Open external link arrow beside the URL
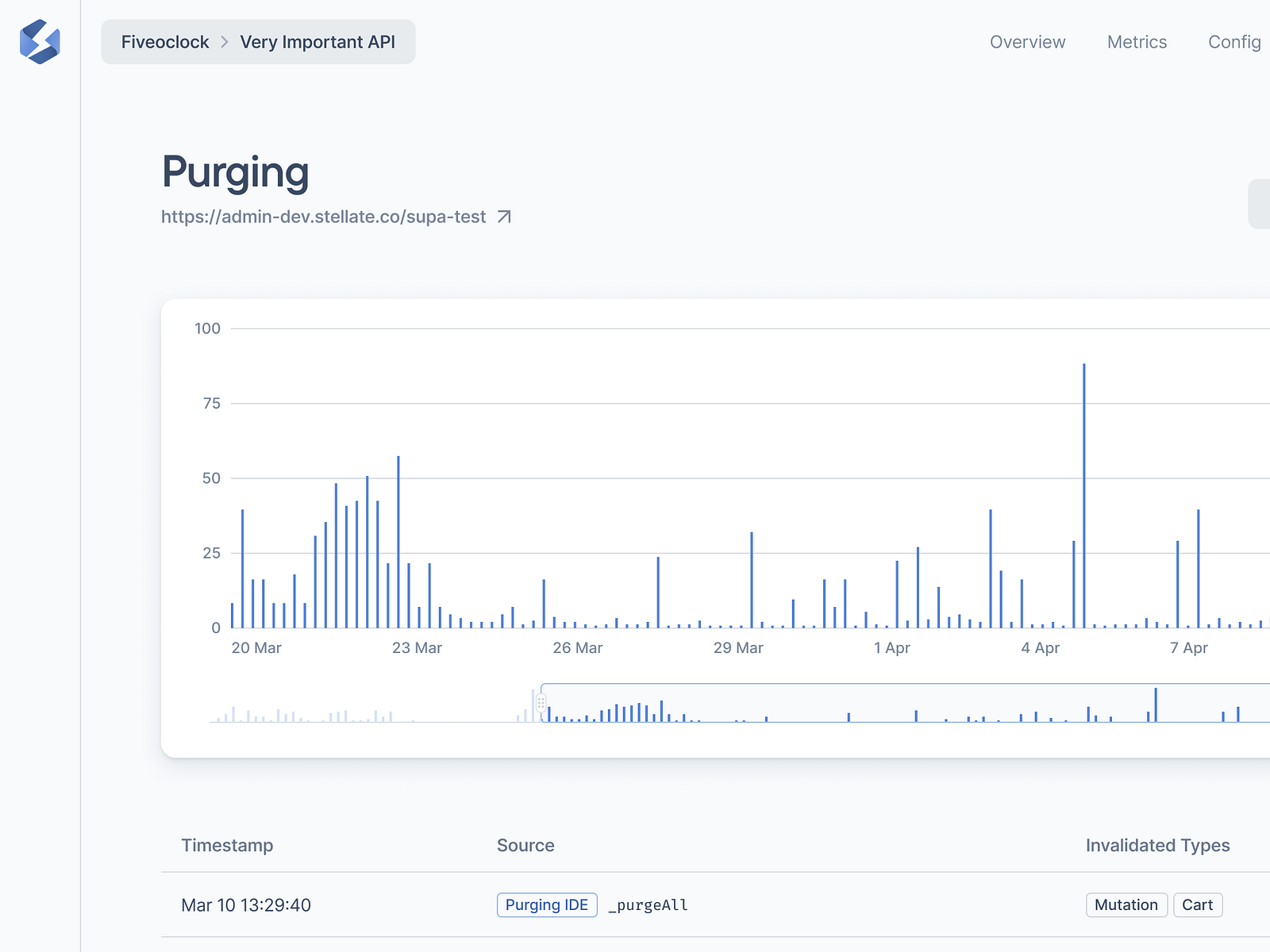 pyautogui.click(x=504, y=217)
